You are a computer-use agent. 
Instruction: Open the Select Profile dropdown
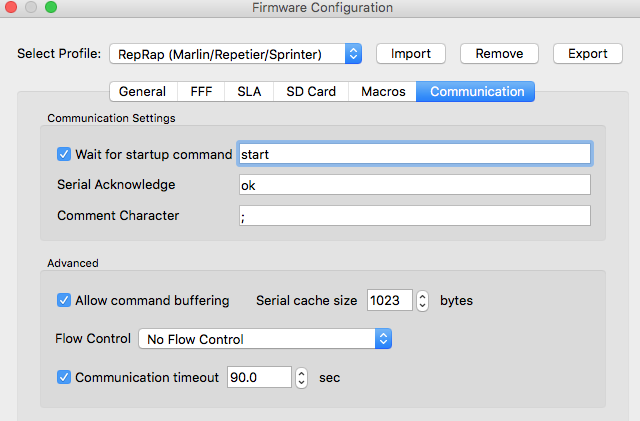pyautogui.click(x=236, y=54)
